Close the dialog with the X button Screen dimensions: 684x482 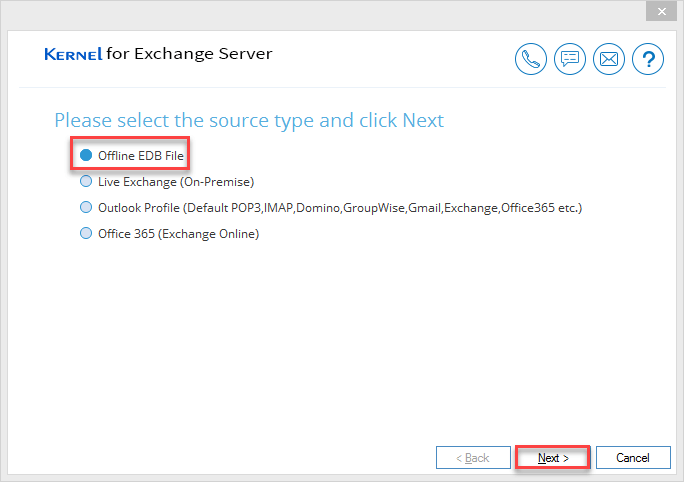661,11
